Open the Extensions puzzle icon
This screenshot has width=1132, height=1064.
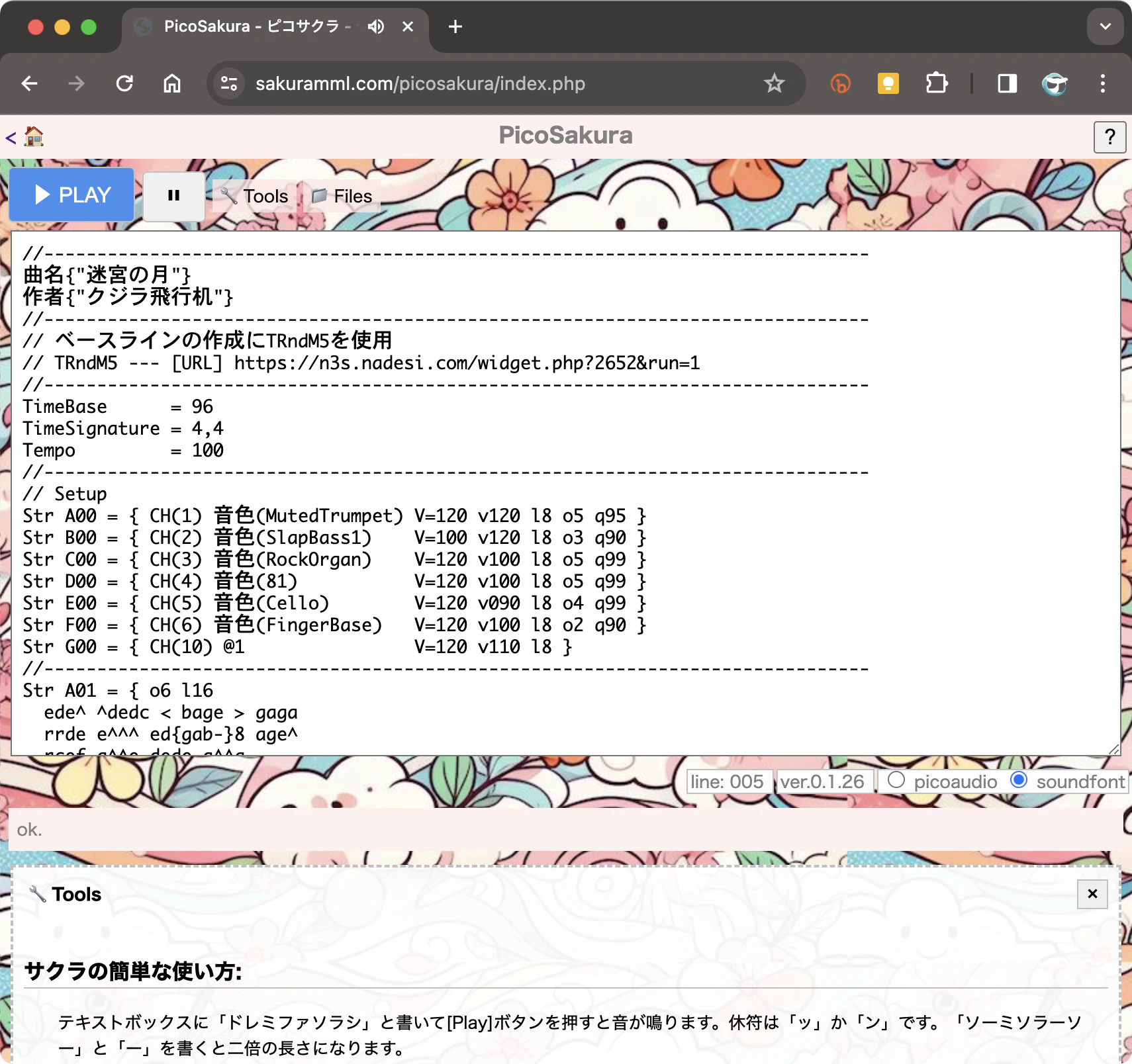pos(936,83)
